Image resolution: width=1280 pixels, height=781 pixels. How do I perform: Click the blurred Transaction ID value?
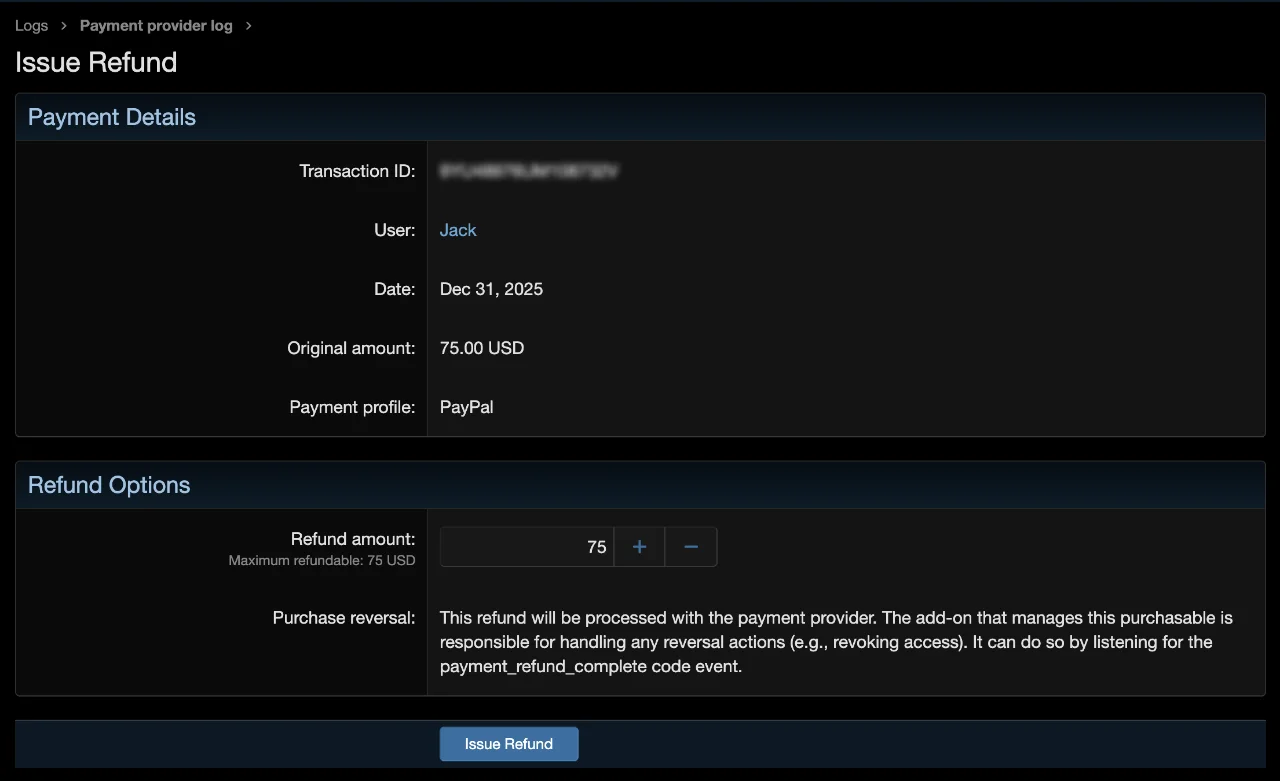(x=528, y=172)
